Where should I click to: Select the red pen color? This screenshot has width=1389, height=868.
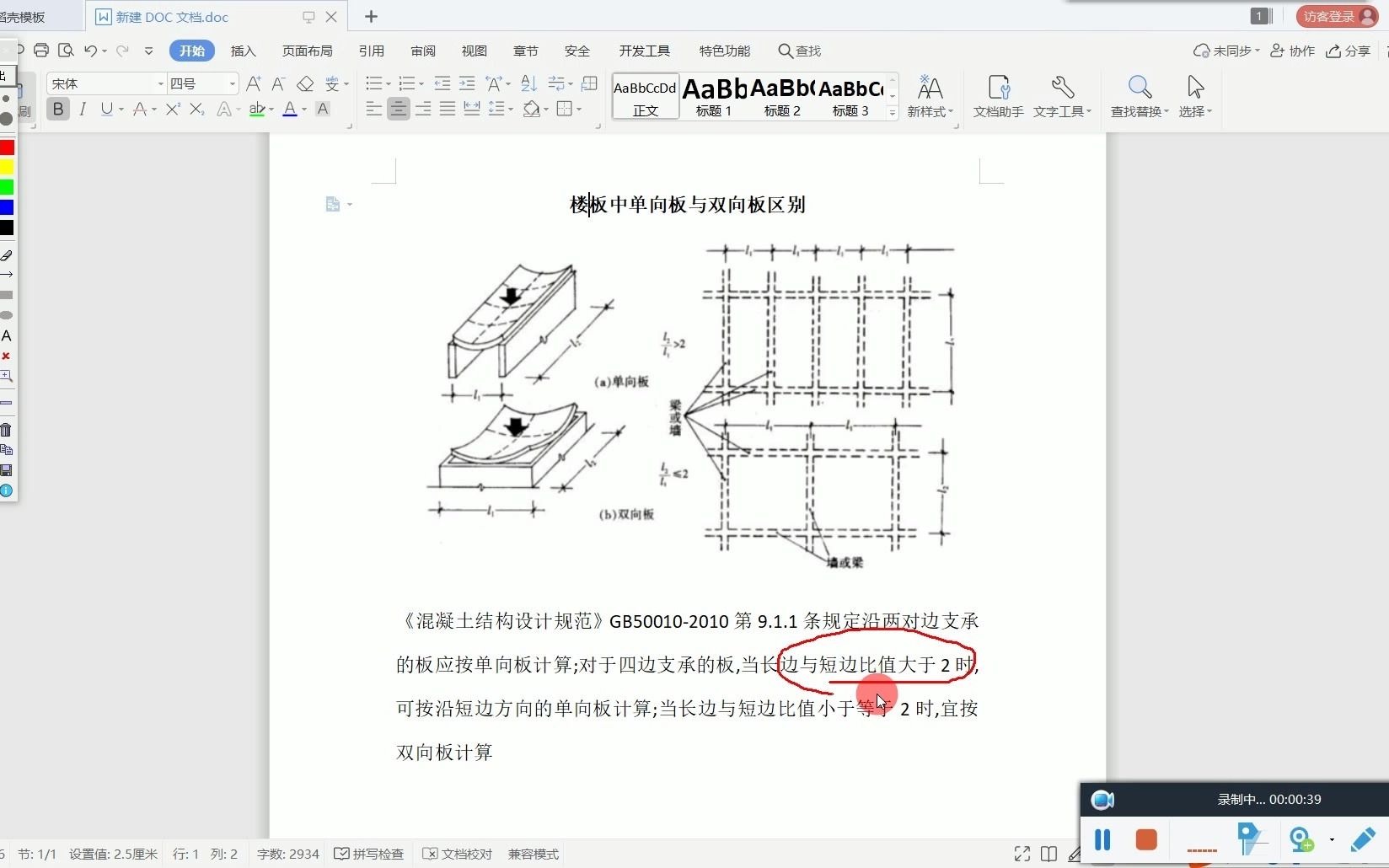pos(7,147)
